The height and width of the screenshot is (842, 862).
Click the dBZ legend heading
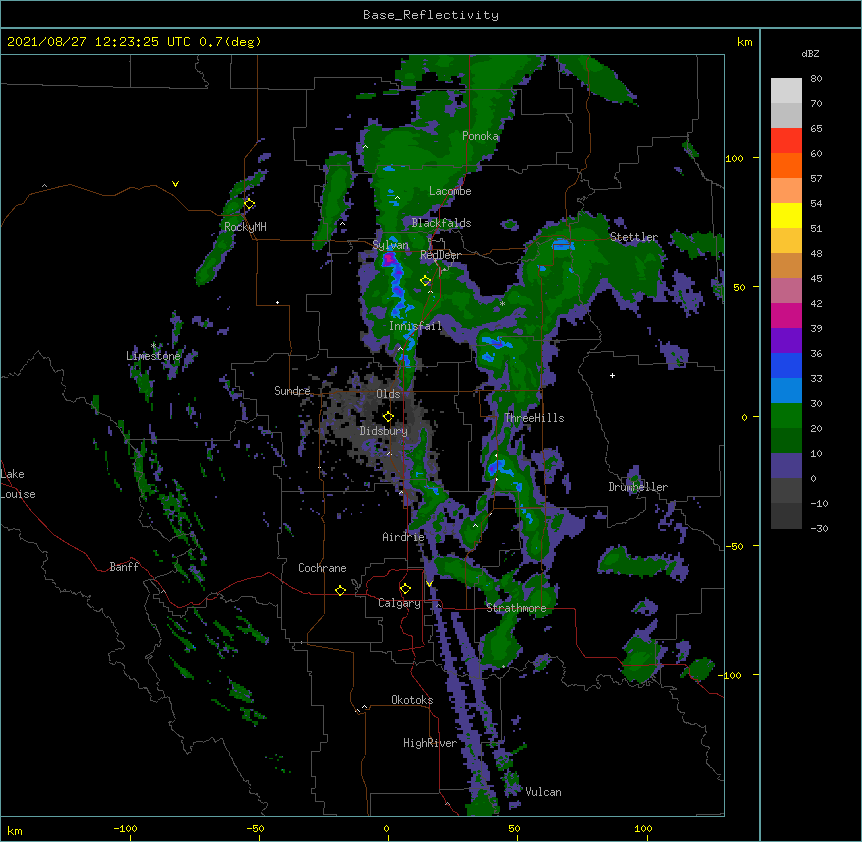[810, 54]
